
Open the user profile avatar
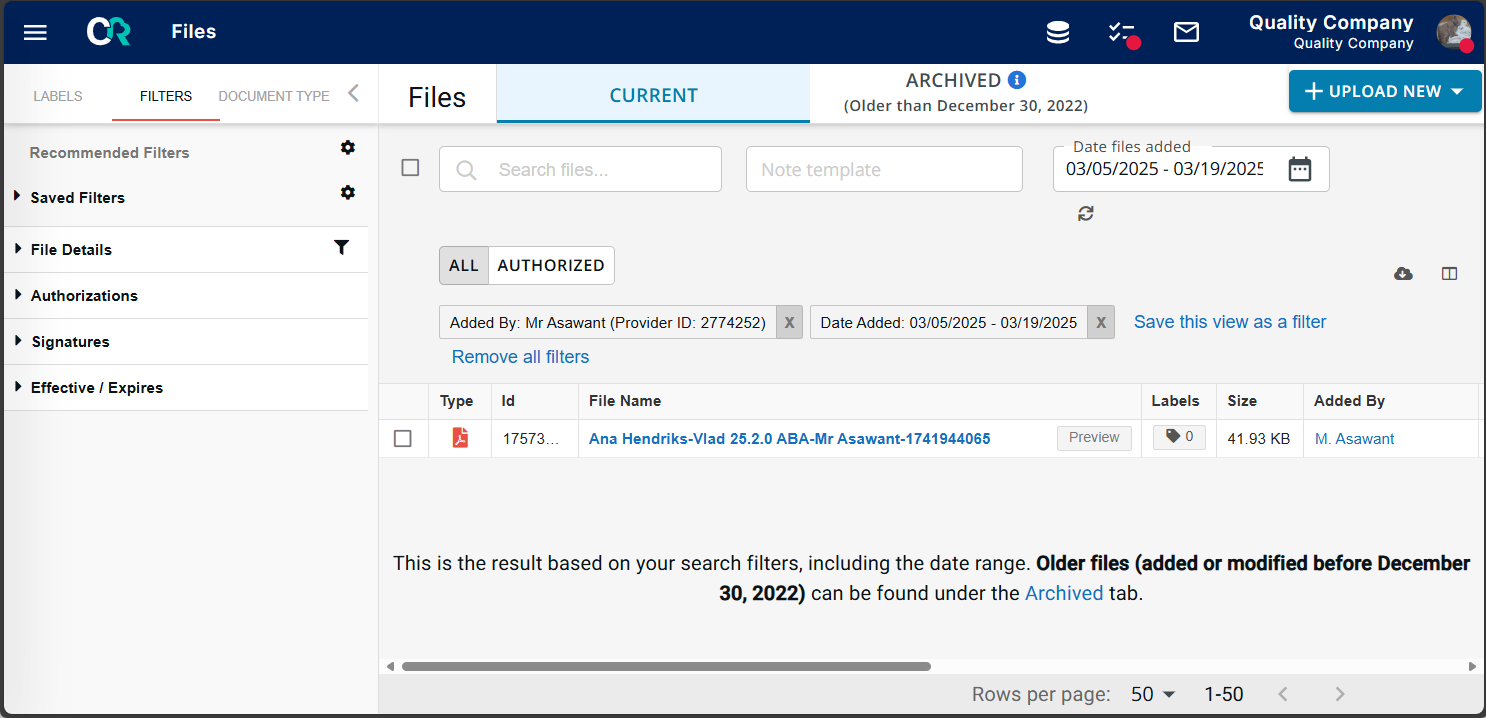[1453, 32]
